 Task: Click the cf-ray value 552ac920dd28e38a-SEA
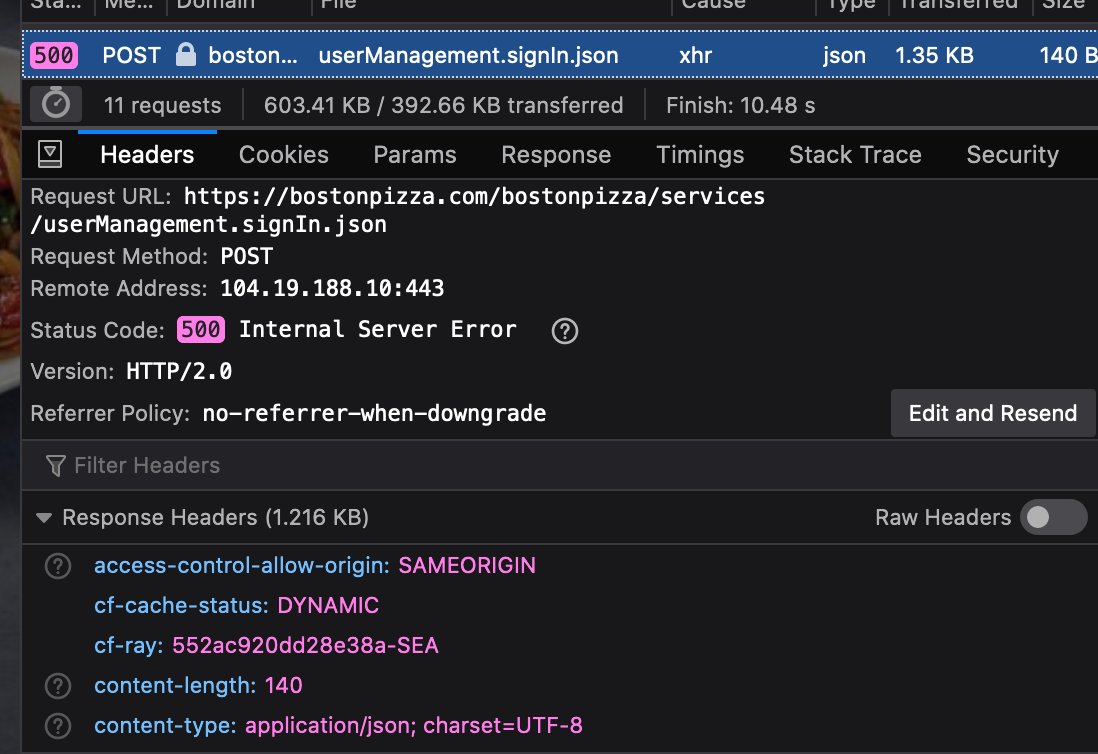click(305, 645)
